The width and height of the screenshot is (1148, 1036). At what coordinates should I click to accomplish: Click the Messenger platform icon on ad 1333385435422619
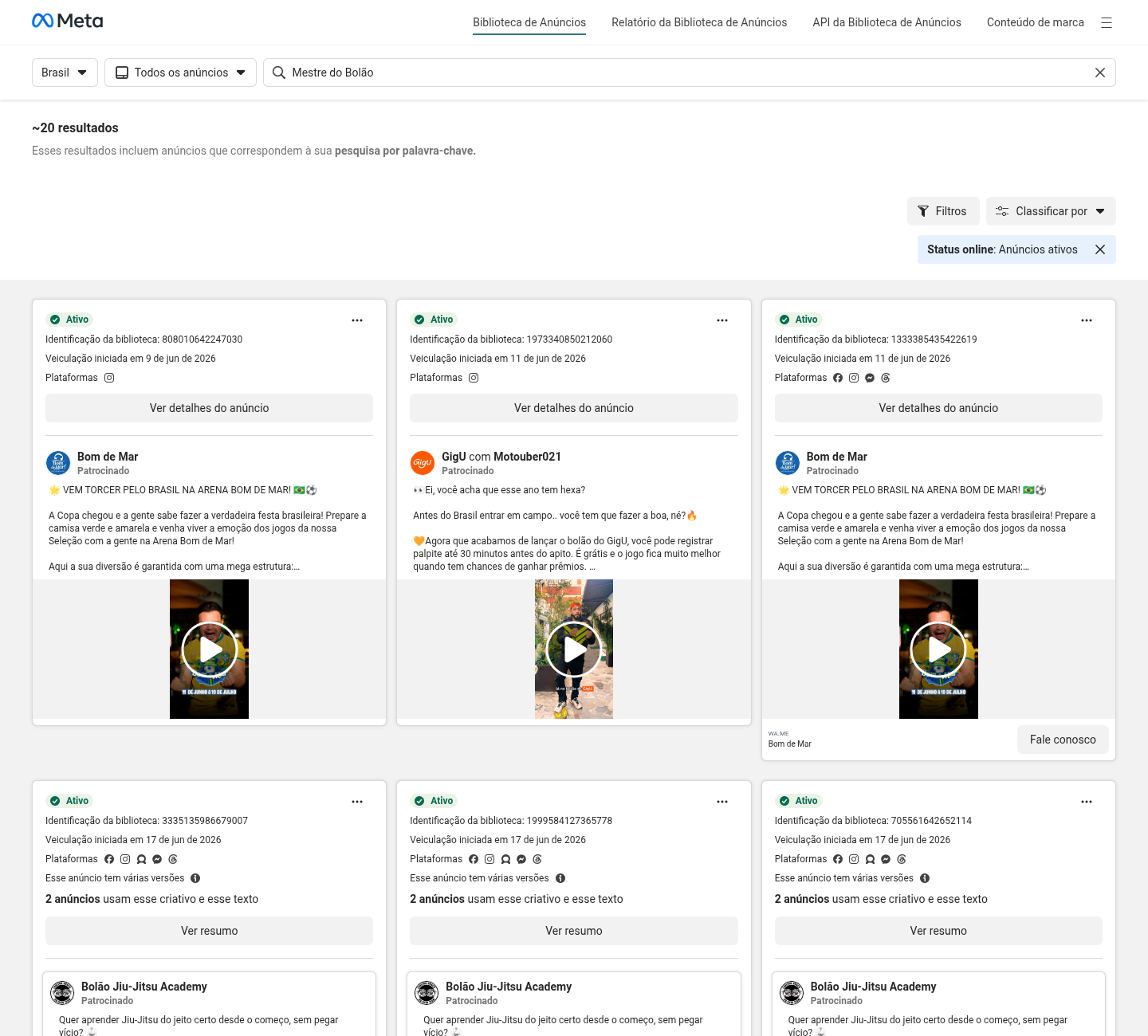tap(870, 378)
